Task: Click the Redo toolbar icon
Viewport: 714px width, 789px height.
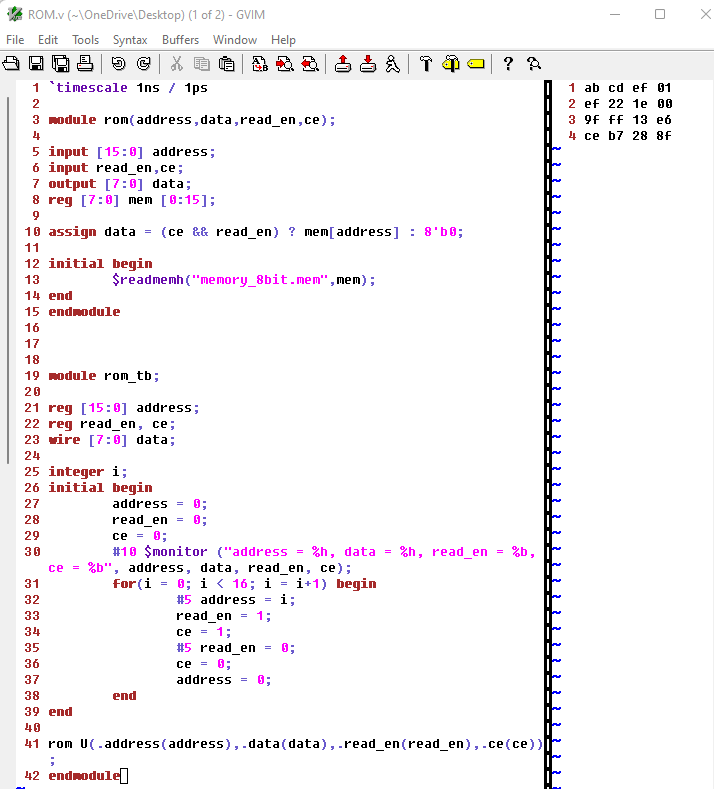Action: pyautogui.click(x=143, y=64)
